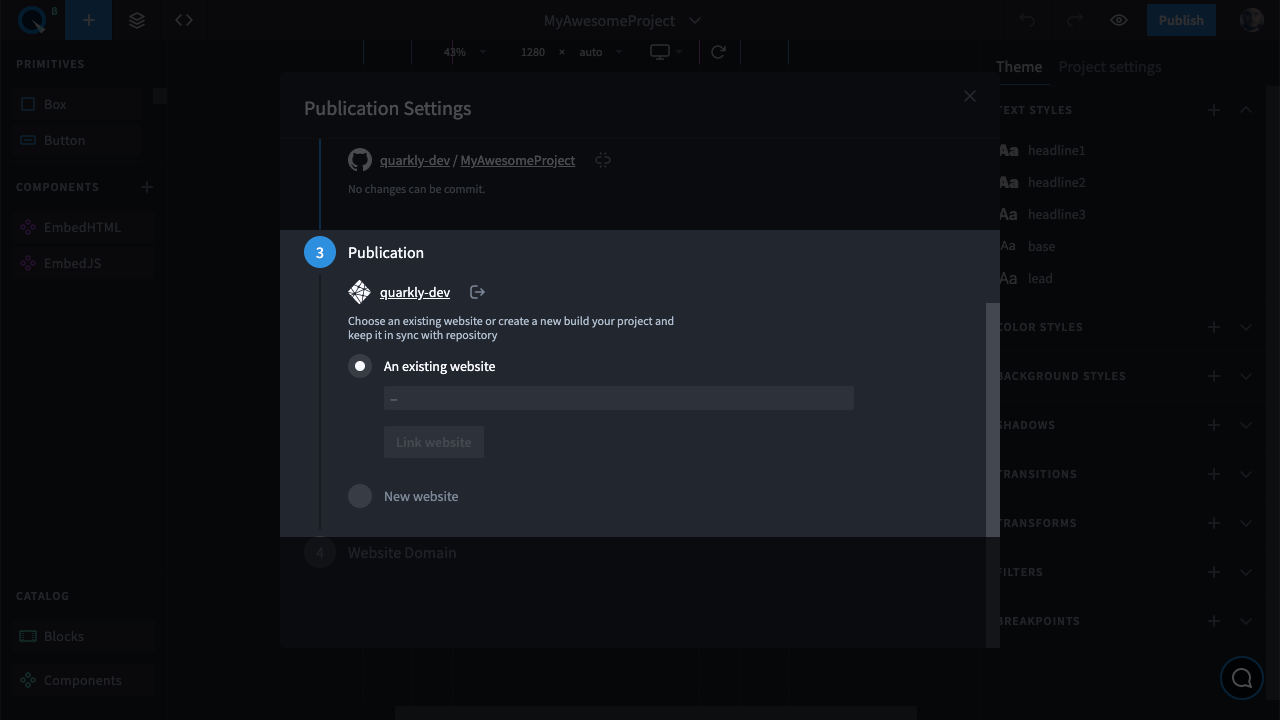Toggle the preview eye icon
The height and width of the screenshot is (720, 1280).
1119,20
